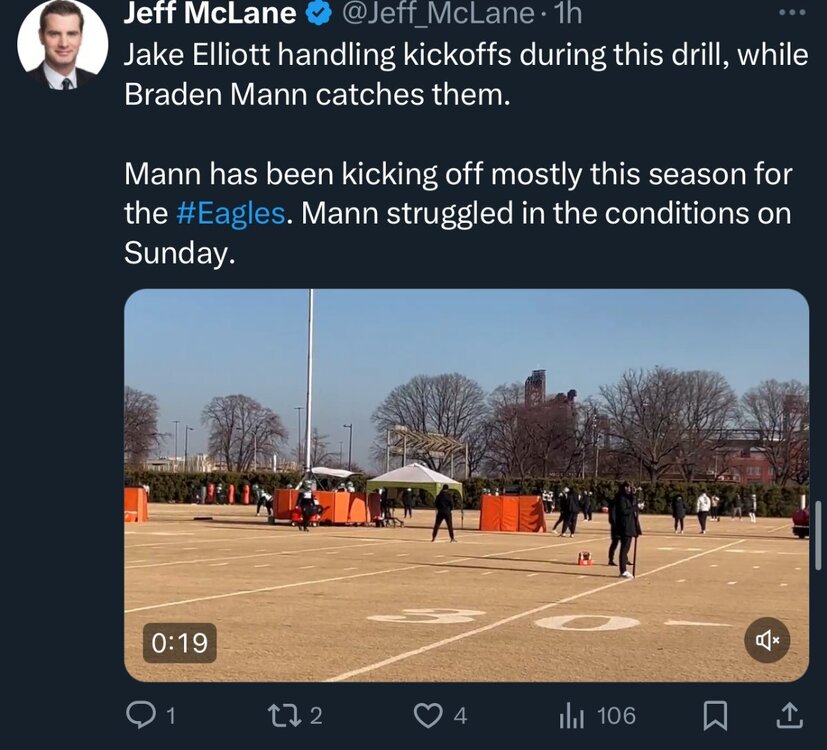Click the Jeff McLane display name

[209, 13]
